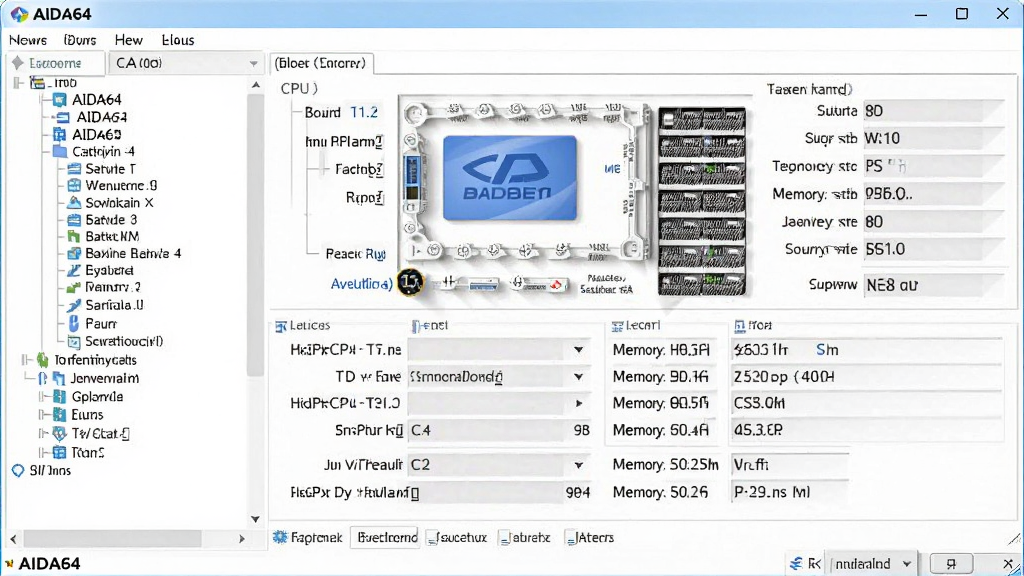
Task: Click the AIDA65 tree item icon
Action: coord(59,135)
